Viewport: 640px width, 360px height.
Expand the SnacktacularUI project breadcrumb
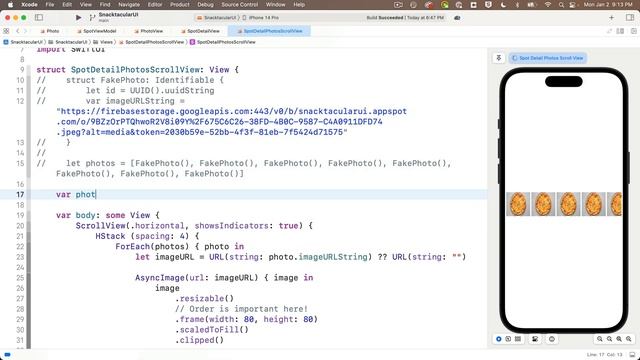pyautogui.click(x=23, y=42)
